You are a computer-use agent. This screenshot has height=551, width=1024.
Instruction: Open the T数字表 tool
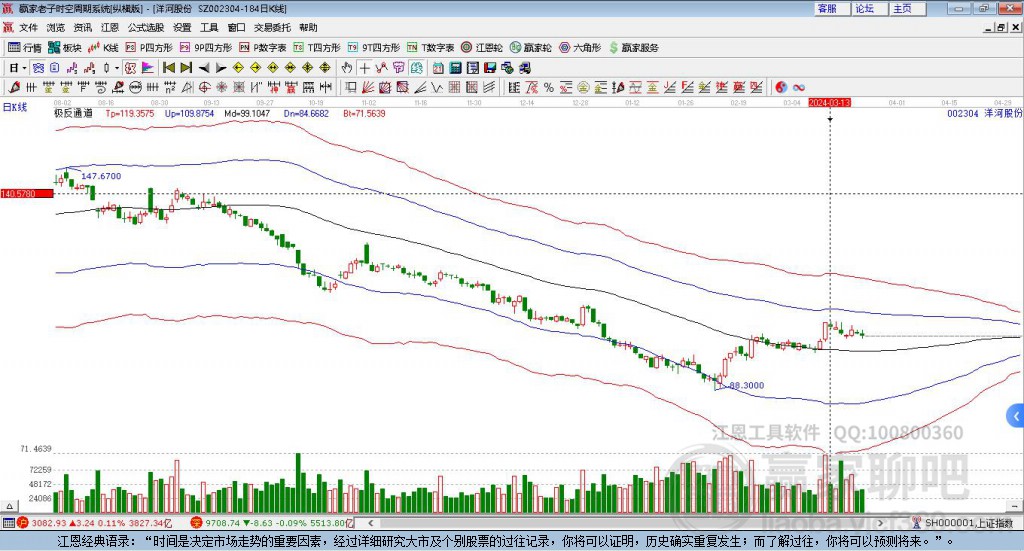coord(430,48)
